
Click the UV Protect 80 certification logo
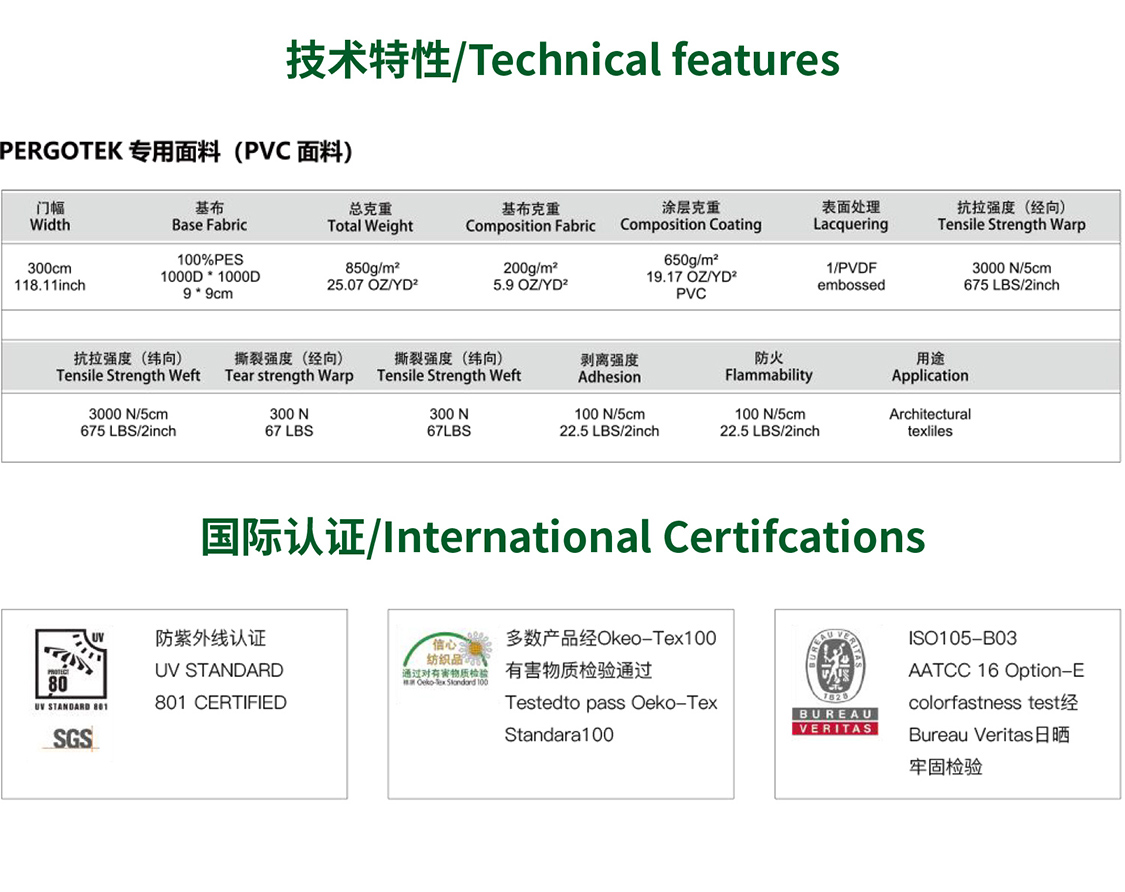[71, 667]
